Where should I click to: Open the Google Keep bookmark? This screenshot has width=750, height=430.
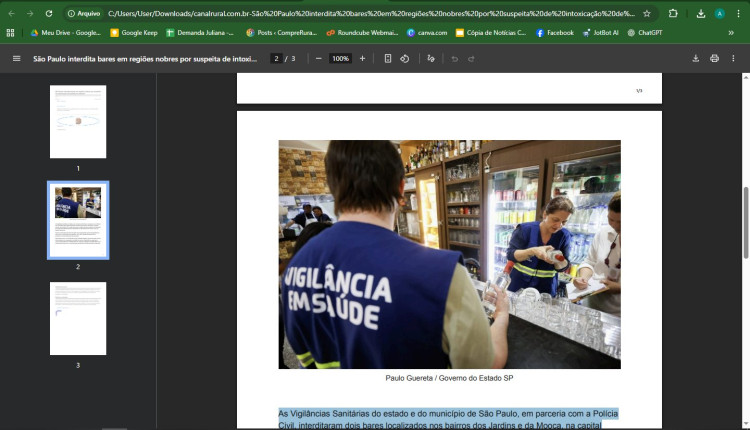click(133, 33)
